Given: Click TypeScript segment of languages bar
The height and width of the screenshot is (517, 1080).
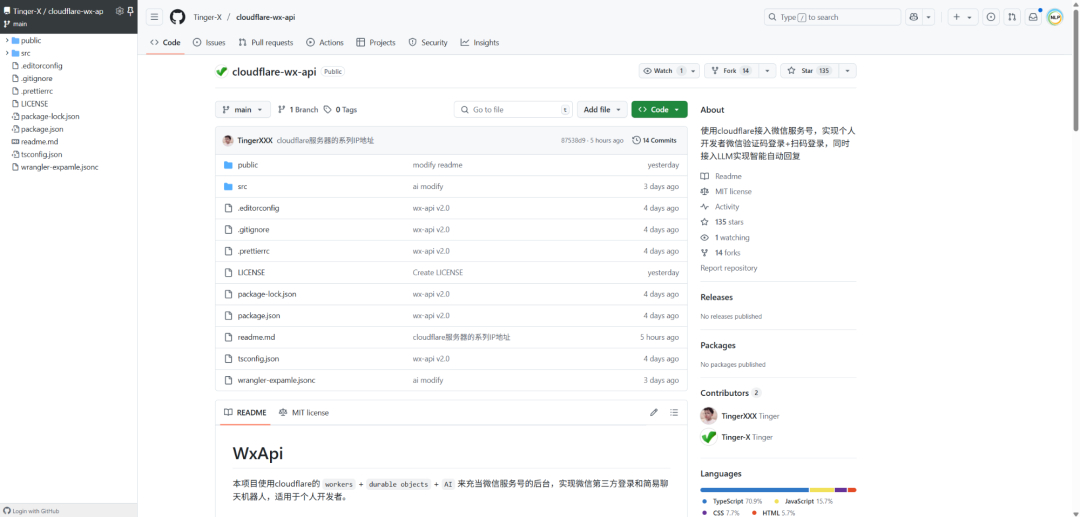Looking at the screenshot, I should [754, 489].
